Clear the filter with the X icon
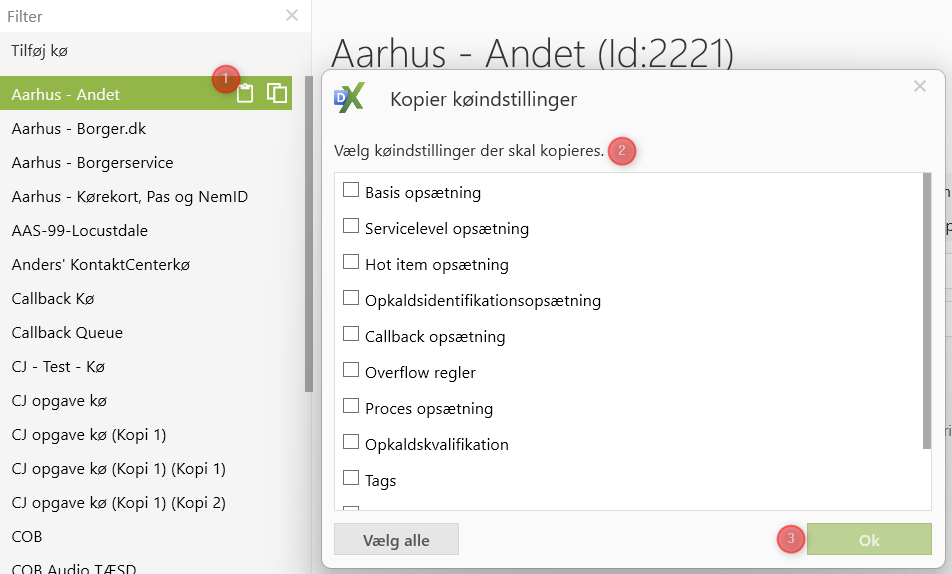Viewport: 952px width, 574px height. [292, 15]
